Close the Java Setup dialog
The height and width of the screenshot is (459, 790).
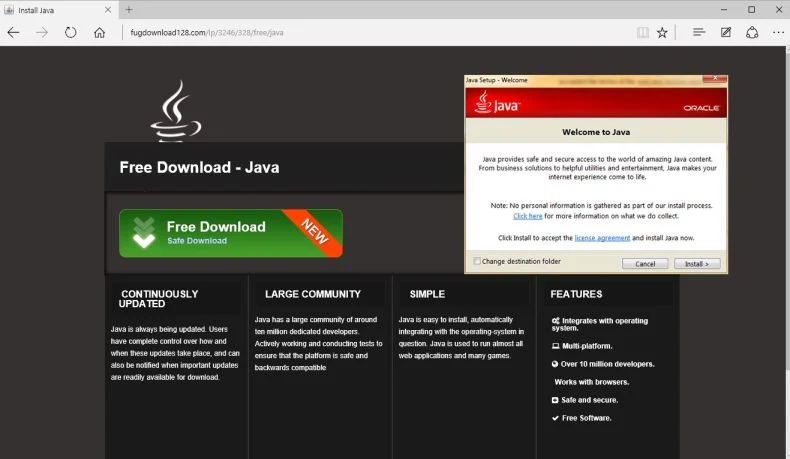click(715, 79)
